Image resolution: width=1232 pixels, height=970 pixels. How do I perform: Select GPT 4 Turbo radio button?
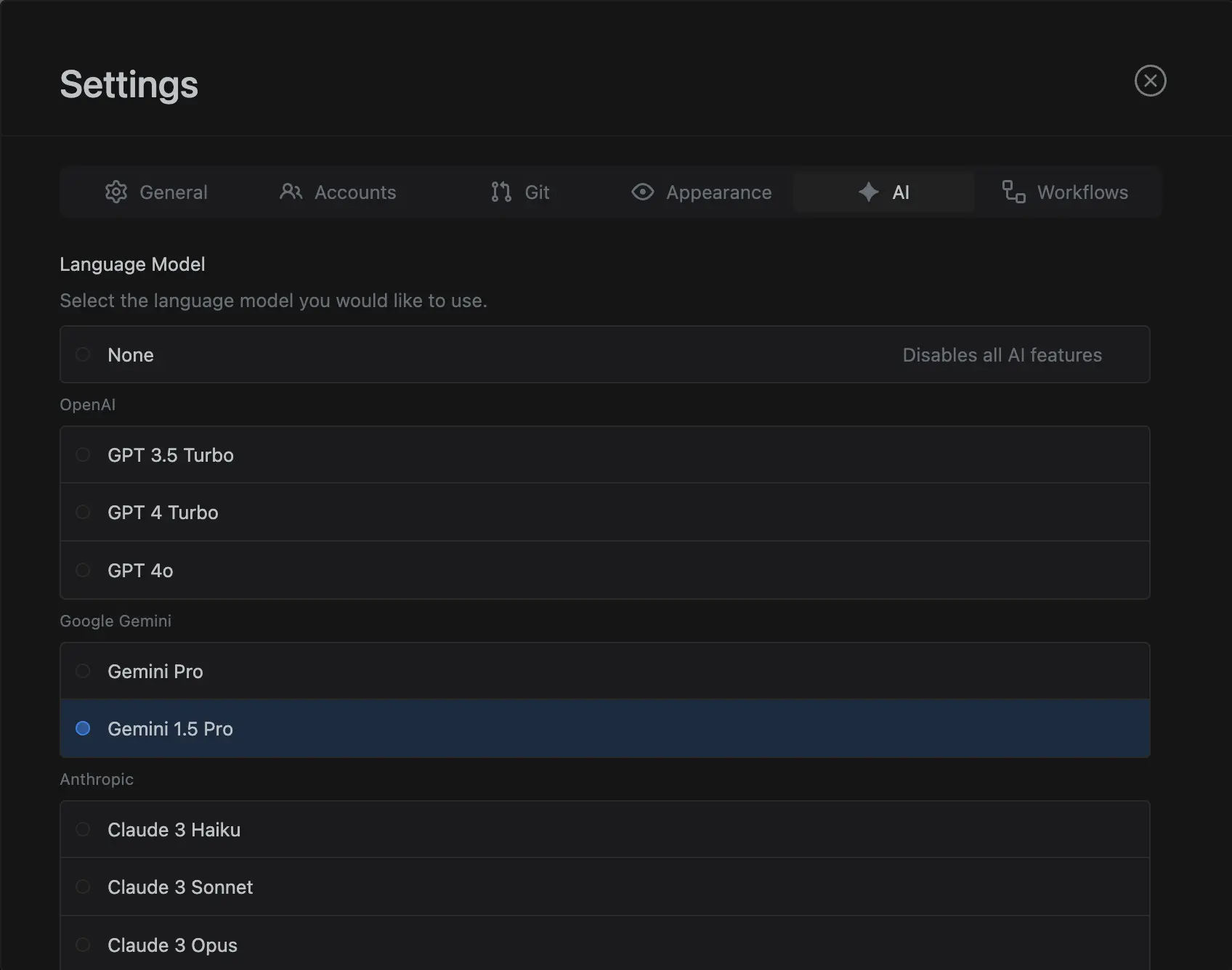point(83,512)
